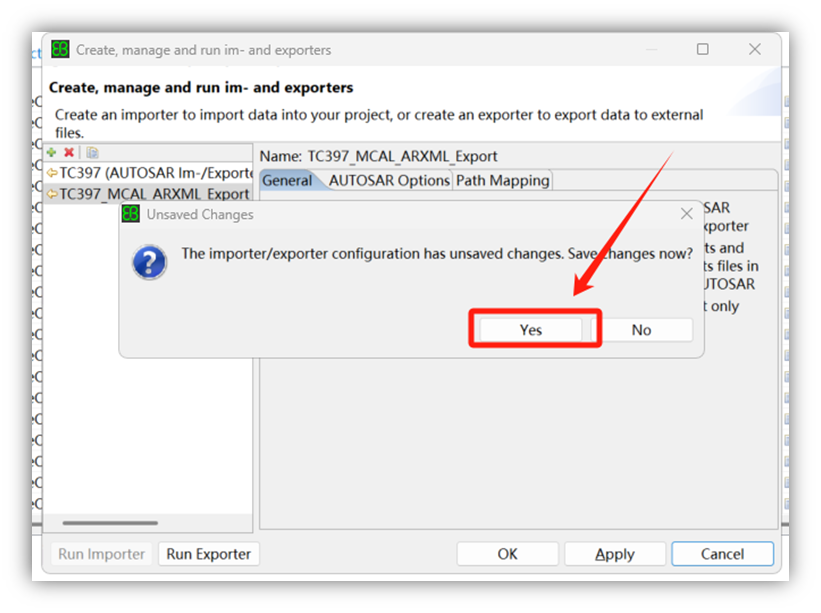Click the EB icon in Unsaved Changes title
821x613 pixels.
tap(130, 214)
